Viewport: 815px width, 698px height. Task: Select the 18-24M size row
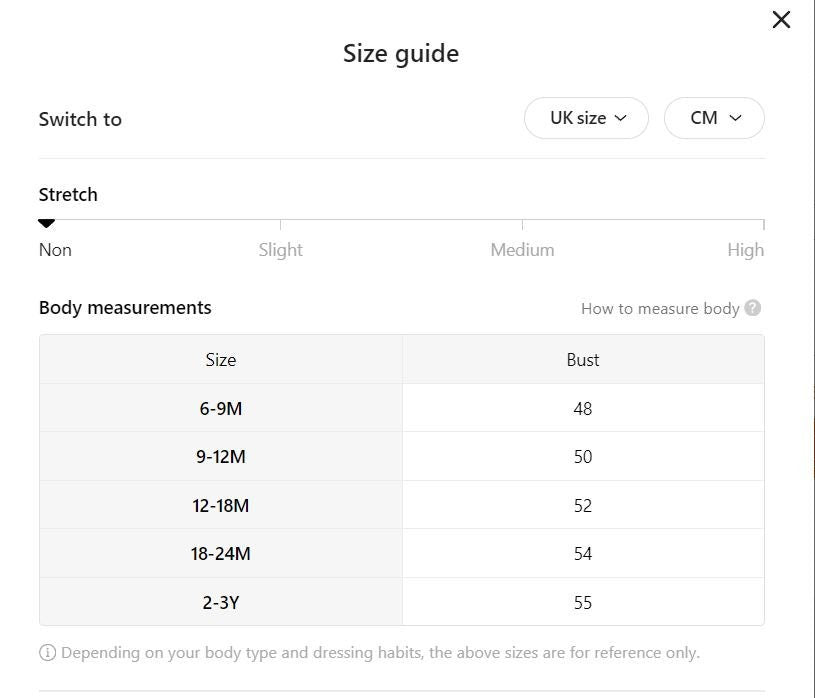(221, 553)
